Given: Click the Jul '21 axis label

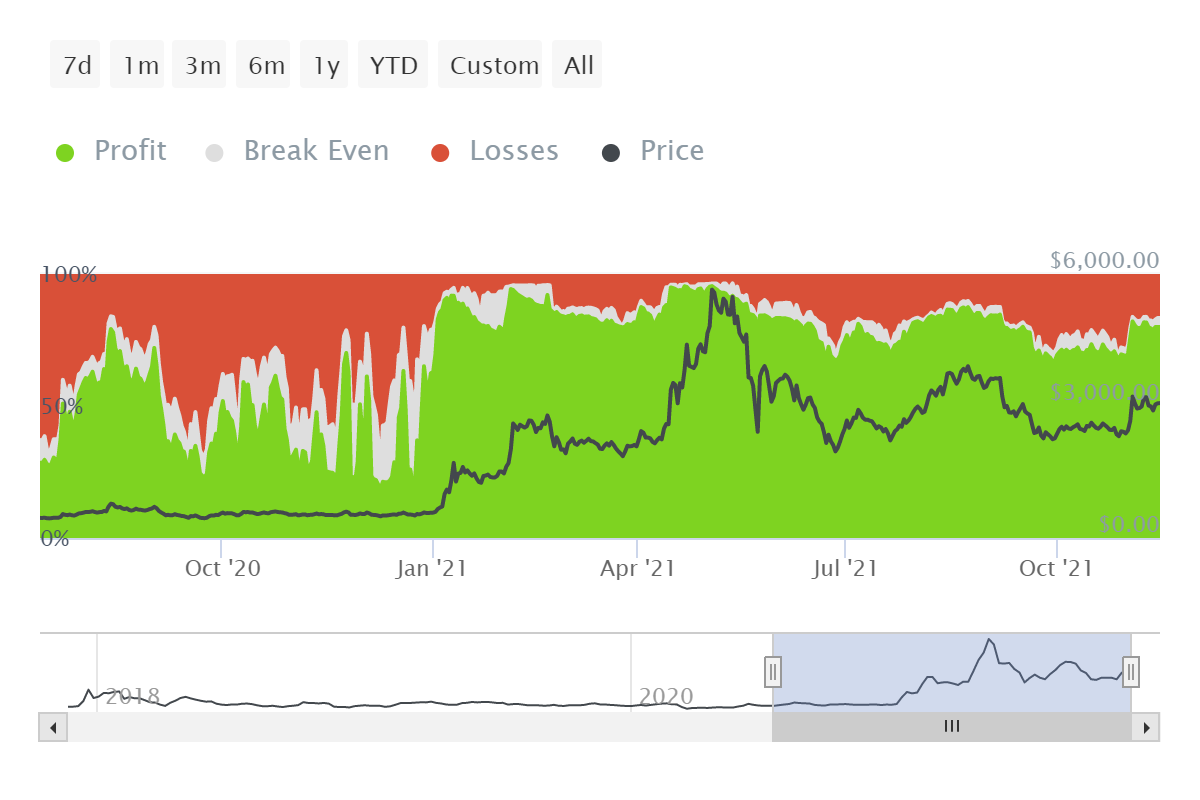Looking at the screenshot, I should point(845,569).
